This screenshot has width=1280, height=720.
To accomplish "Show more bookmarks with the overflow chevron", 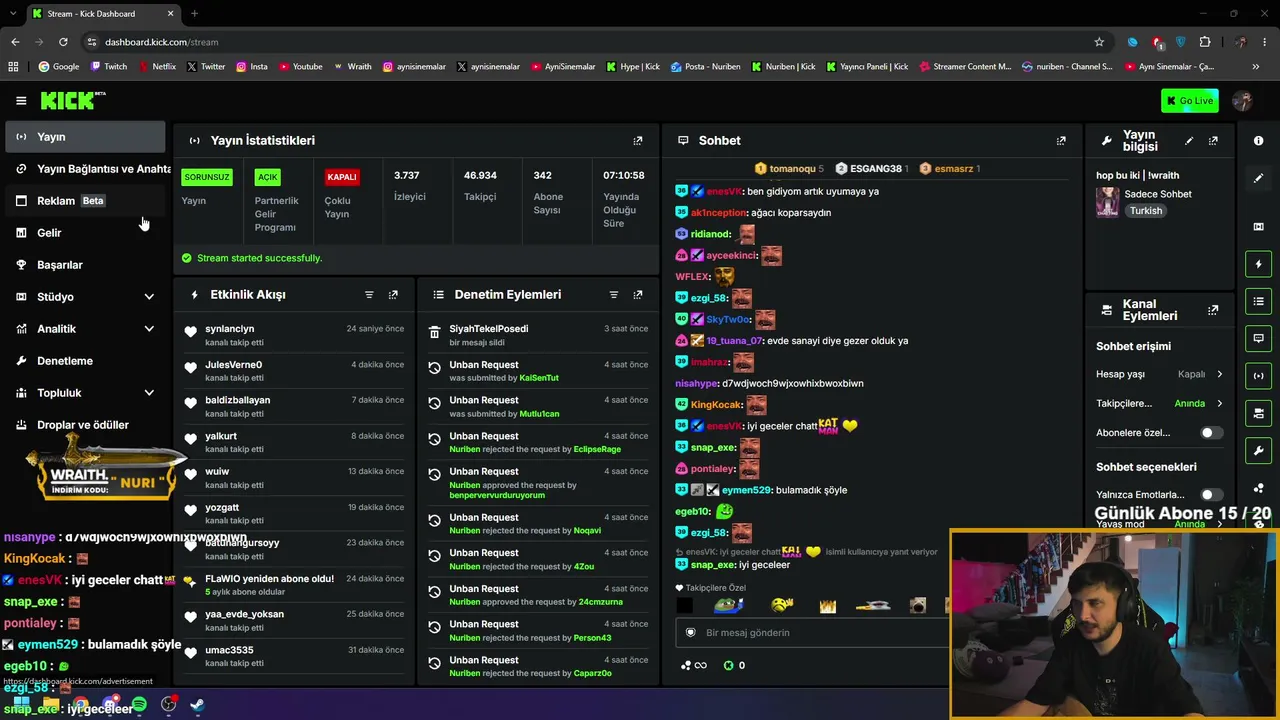I will (x=1256, y=67).
